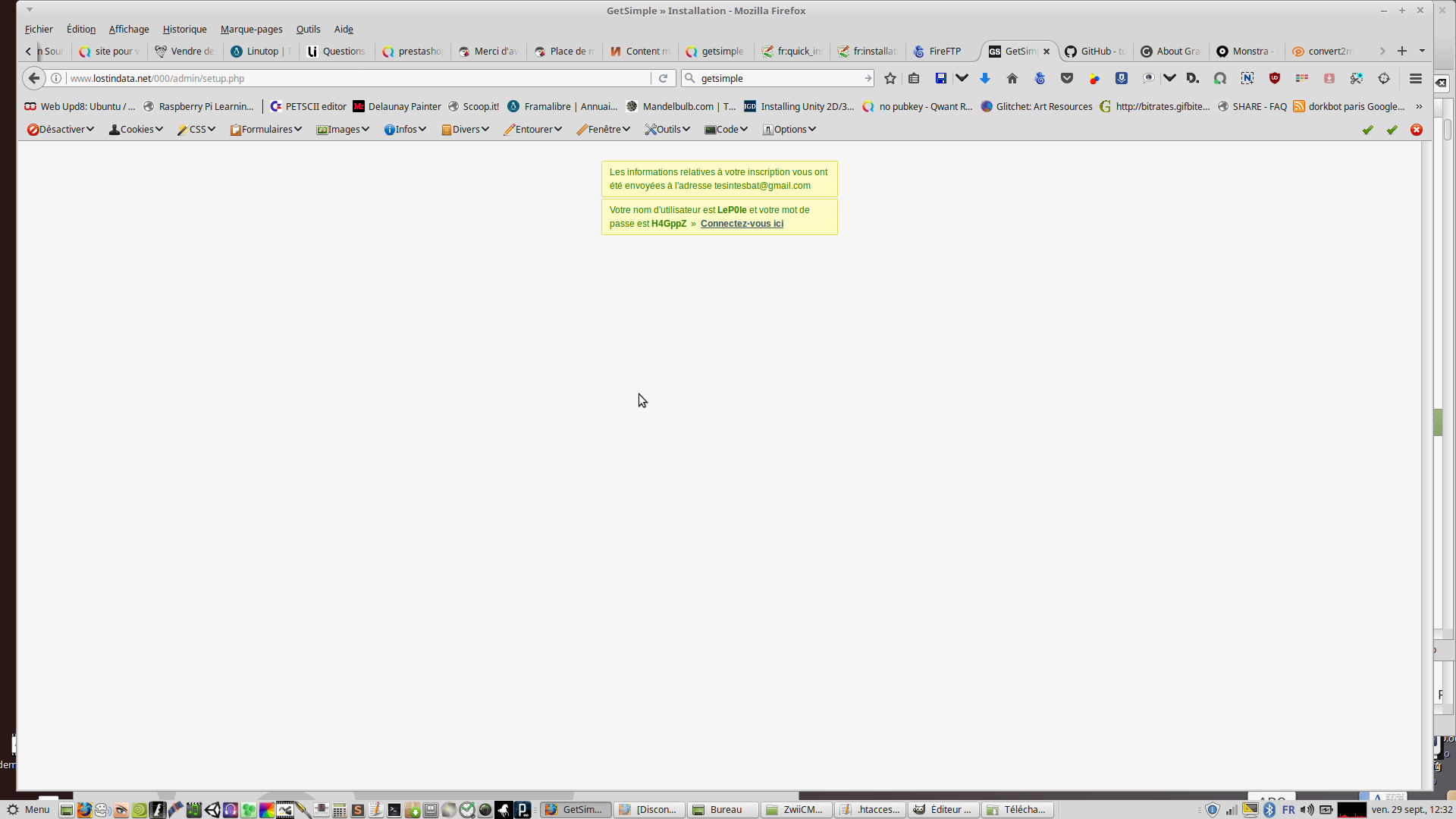This screenshot has height=819, width=1456.
Task: Toggle the Désactiver web developer menu
Action: point(61,130)
